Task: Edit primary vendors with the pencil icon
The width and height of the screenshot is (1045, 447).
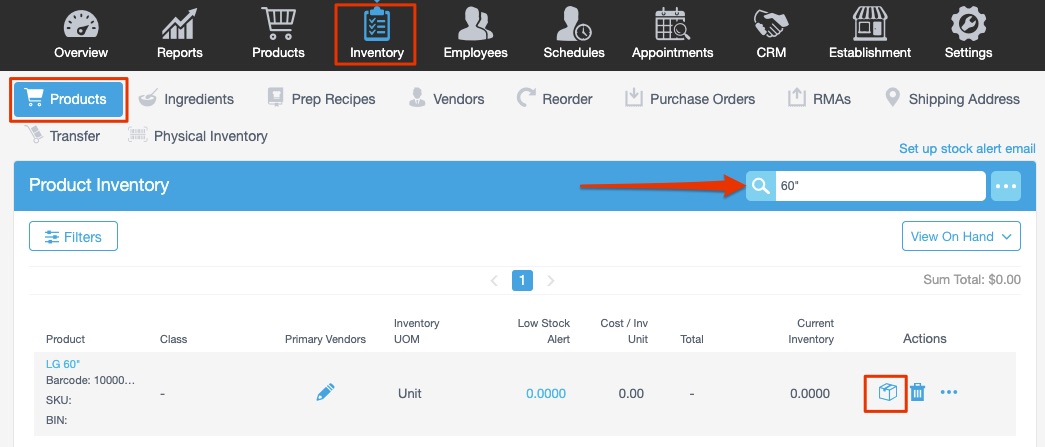Action: tap(325, 393)
